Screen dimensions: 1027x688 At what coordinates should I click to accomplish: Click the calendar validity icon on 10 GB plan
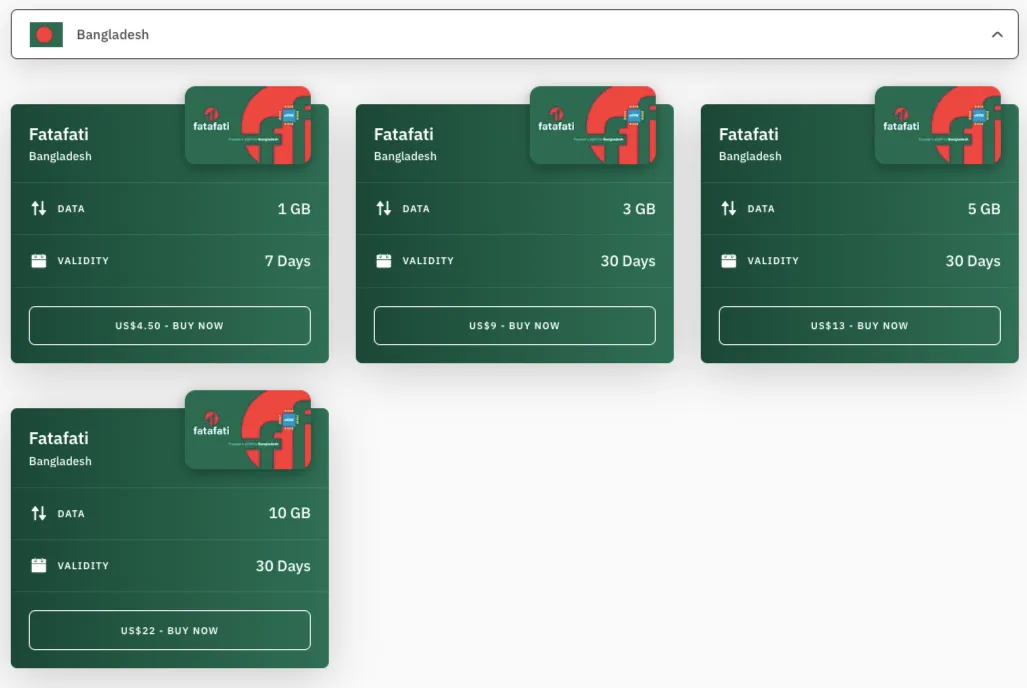tap(39, 565)
